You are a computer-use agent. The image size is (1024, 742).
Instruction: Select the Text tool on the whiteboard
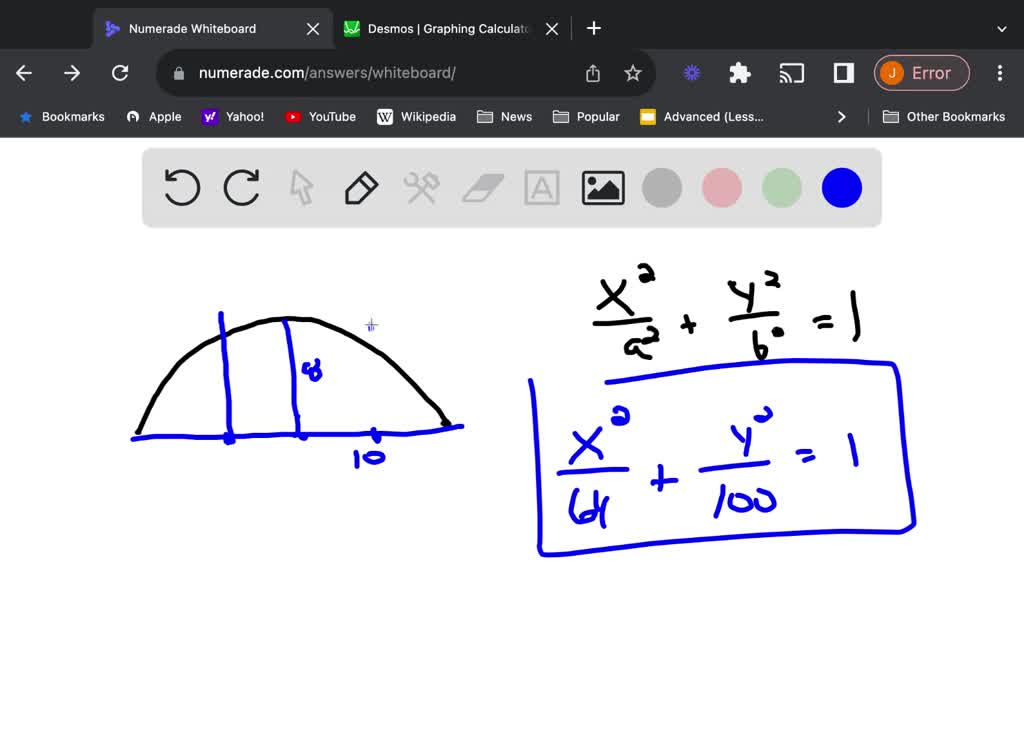[541, 187]
